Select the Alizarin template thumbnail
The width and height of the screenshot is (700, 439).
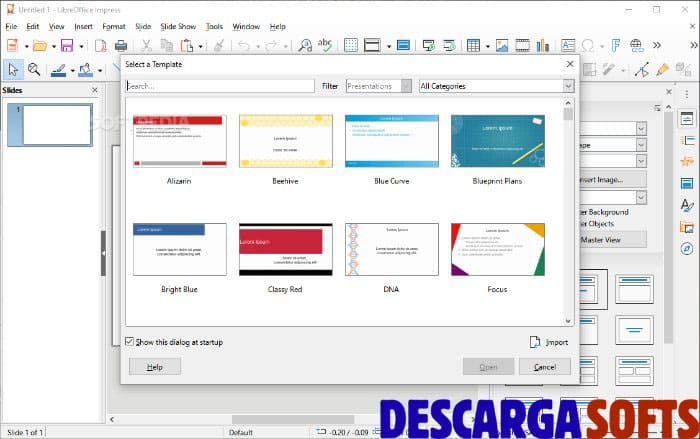pyautogui.click(x=179, y=141)
